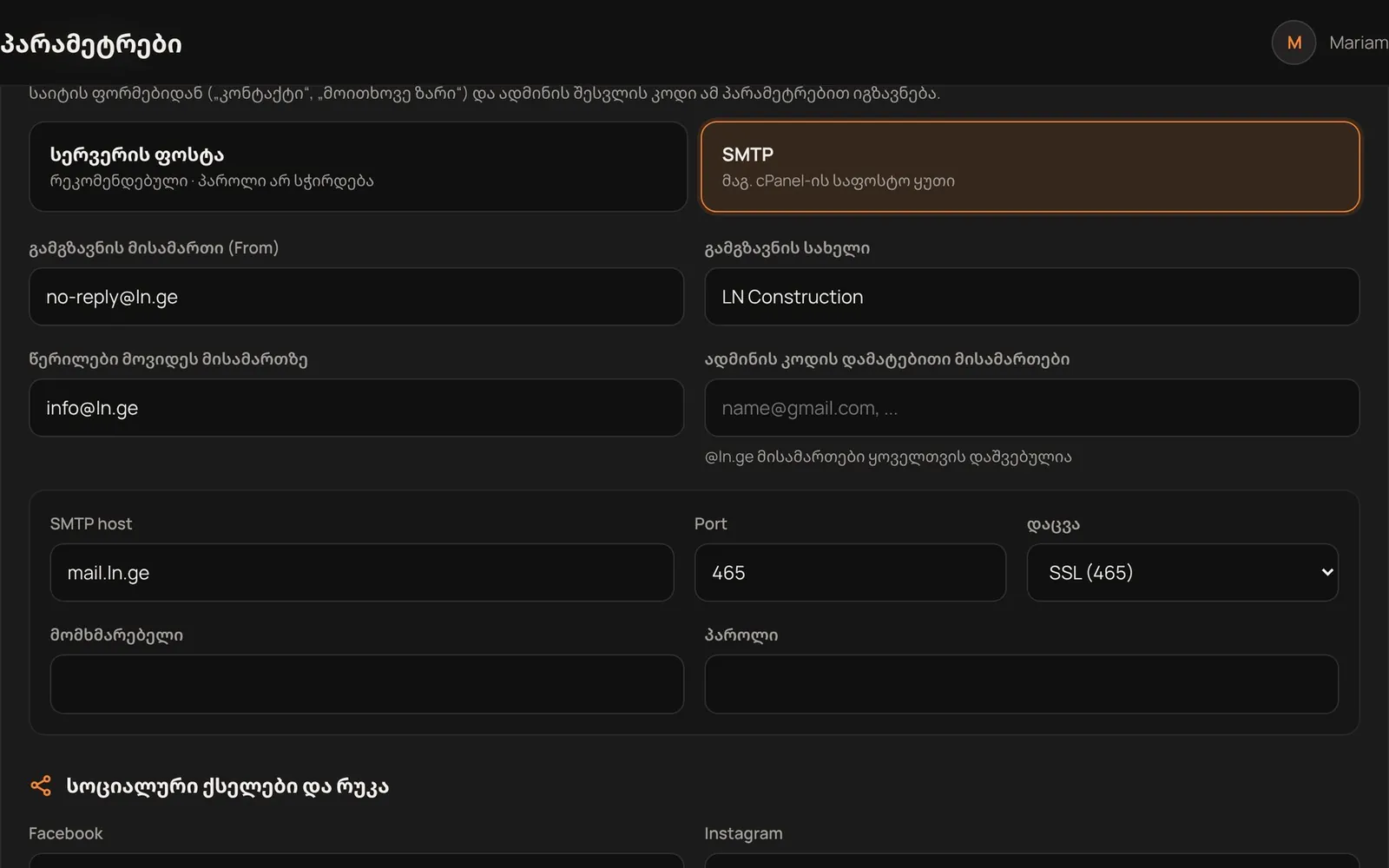Viewport: 1389px width, 868px height.
Task: Edit the From address field no-reply@ln.ge
Action: click(356, 297)
